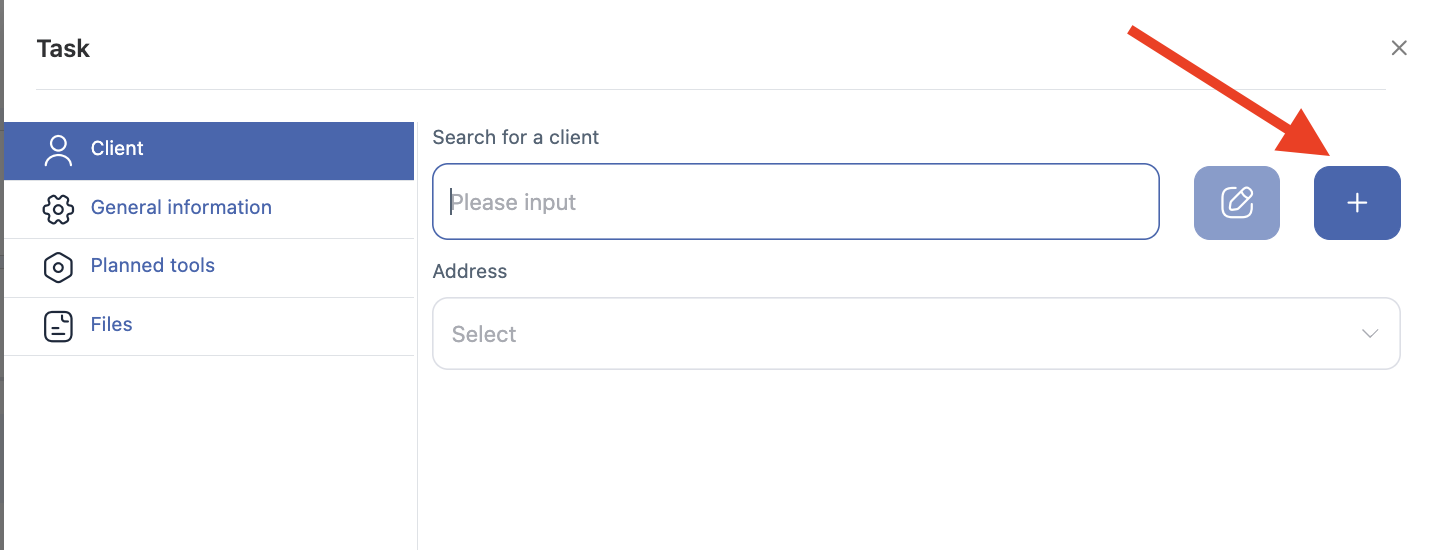The height and width of the screenshot is (550, 1444).
Task: Go to the Planned tools tab
Action: tap(152, 266)
